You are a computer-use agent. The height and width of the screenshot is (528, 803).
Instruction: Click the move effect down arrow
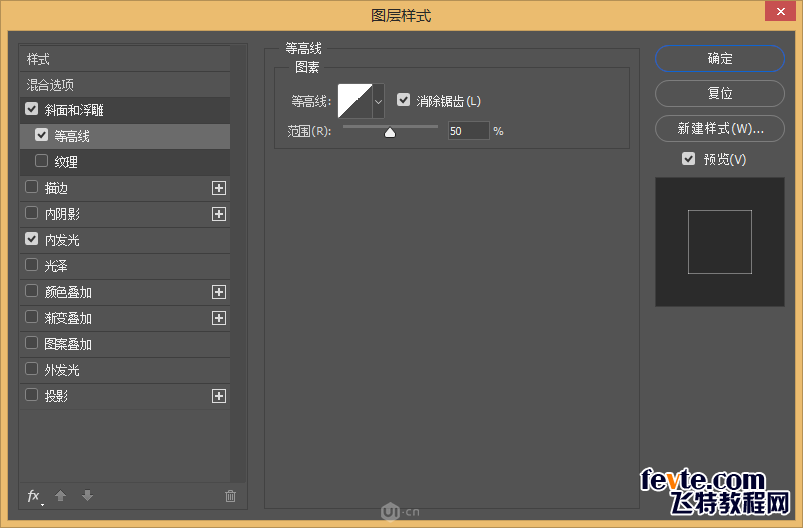coord(87,496)
